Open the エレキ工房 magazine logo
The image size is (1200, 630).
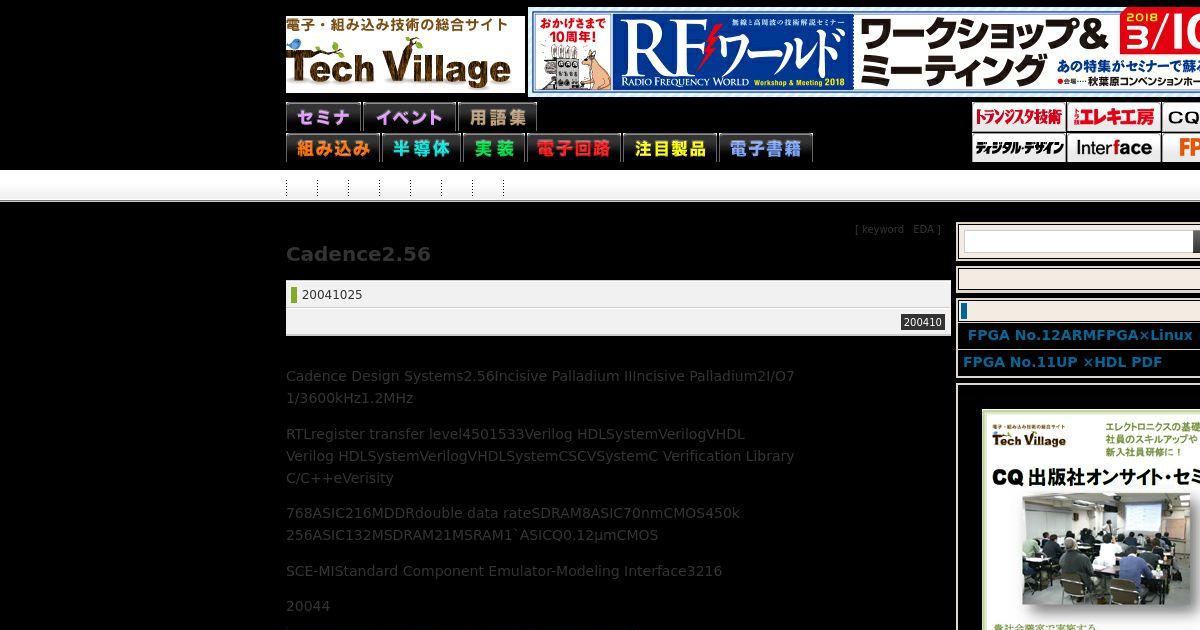pyautogui.click(x=1114, y=117)
